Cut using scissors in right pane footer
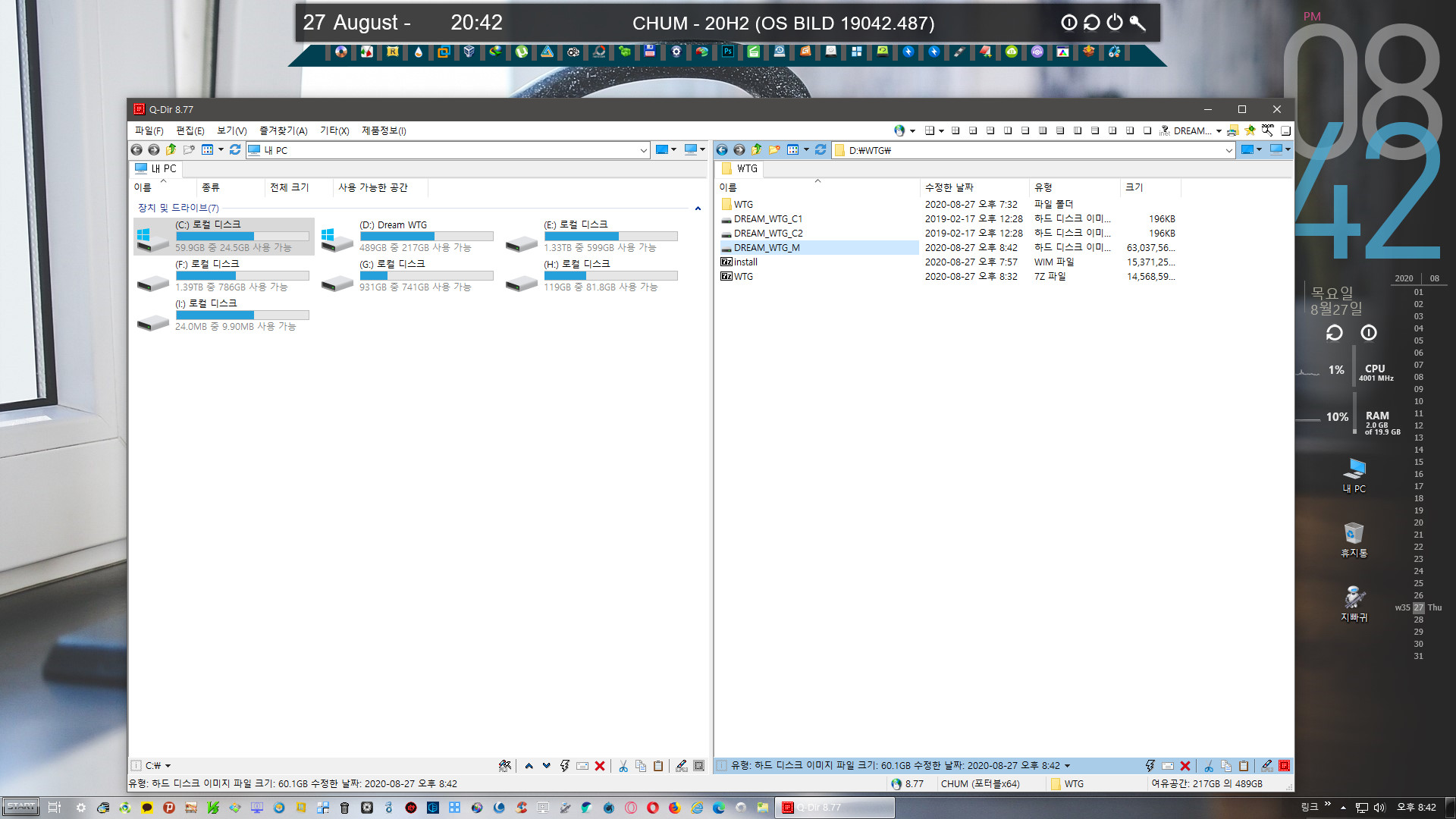This screenshot has height=819, width=1456. coord(1209,766)
